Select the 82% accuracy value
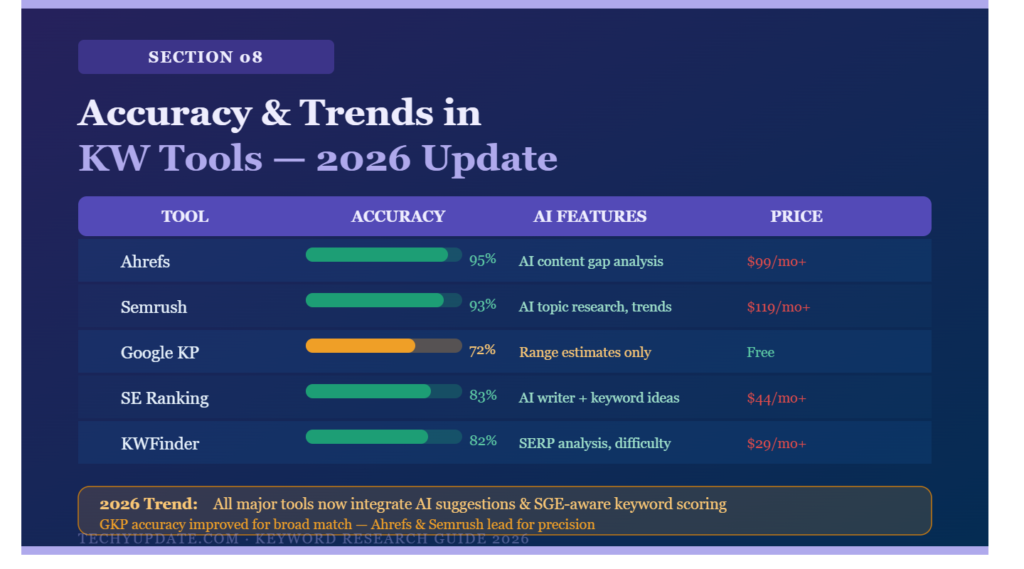 (x=483, y=441)
